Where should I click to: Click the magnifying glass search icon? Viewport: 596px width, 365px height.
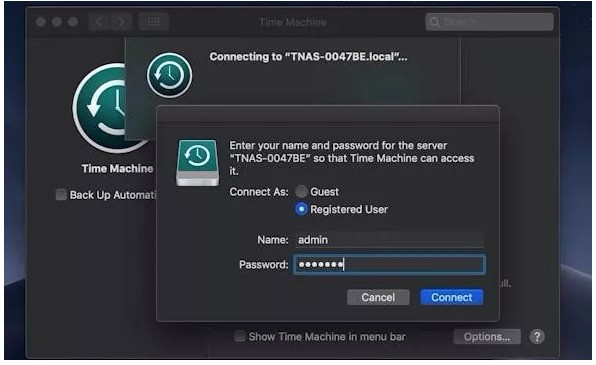[x=434, y=22]
